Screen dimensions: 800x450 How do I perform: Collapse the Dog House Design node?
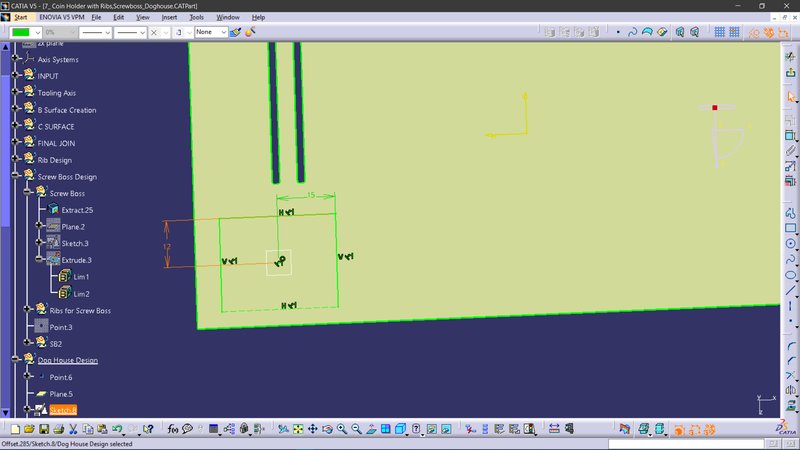tap(15, 359)
